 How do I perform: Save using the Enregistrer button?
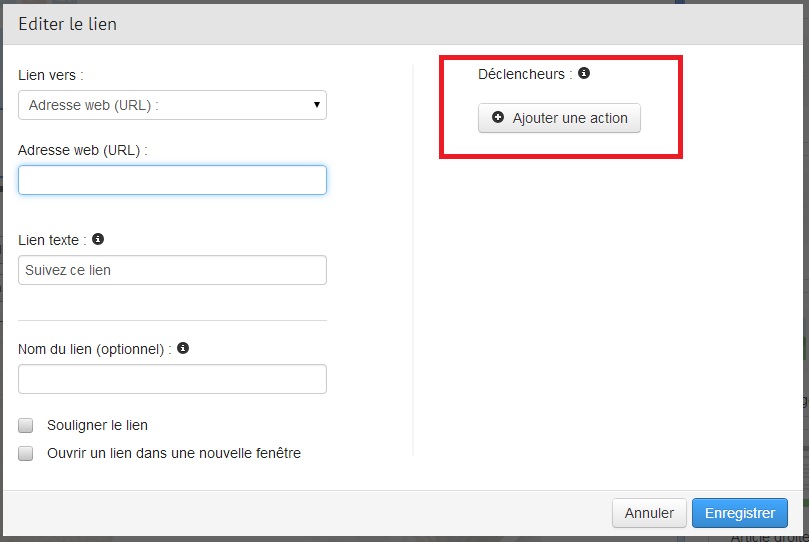tap(739, 513)
